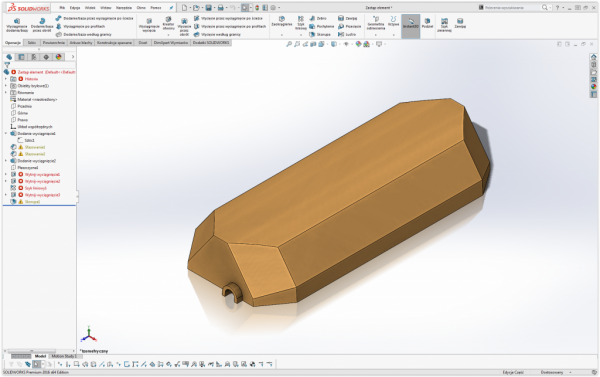Toggle the Instant3D button
Image resolution: width=600 pixels, height=377 pixels.
click(x=411, y=26)
